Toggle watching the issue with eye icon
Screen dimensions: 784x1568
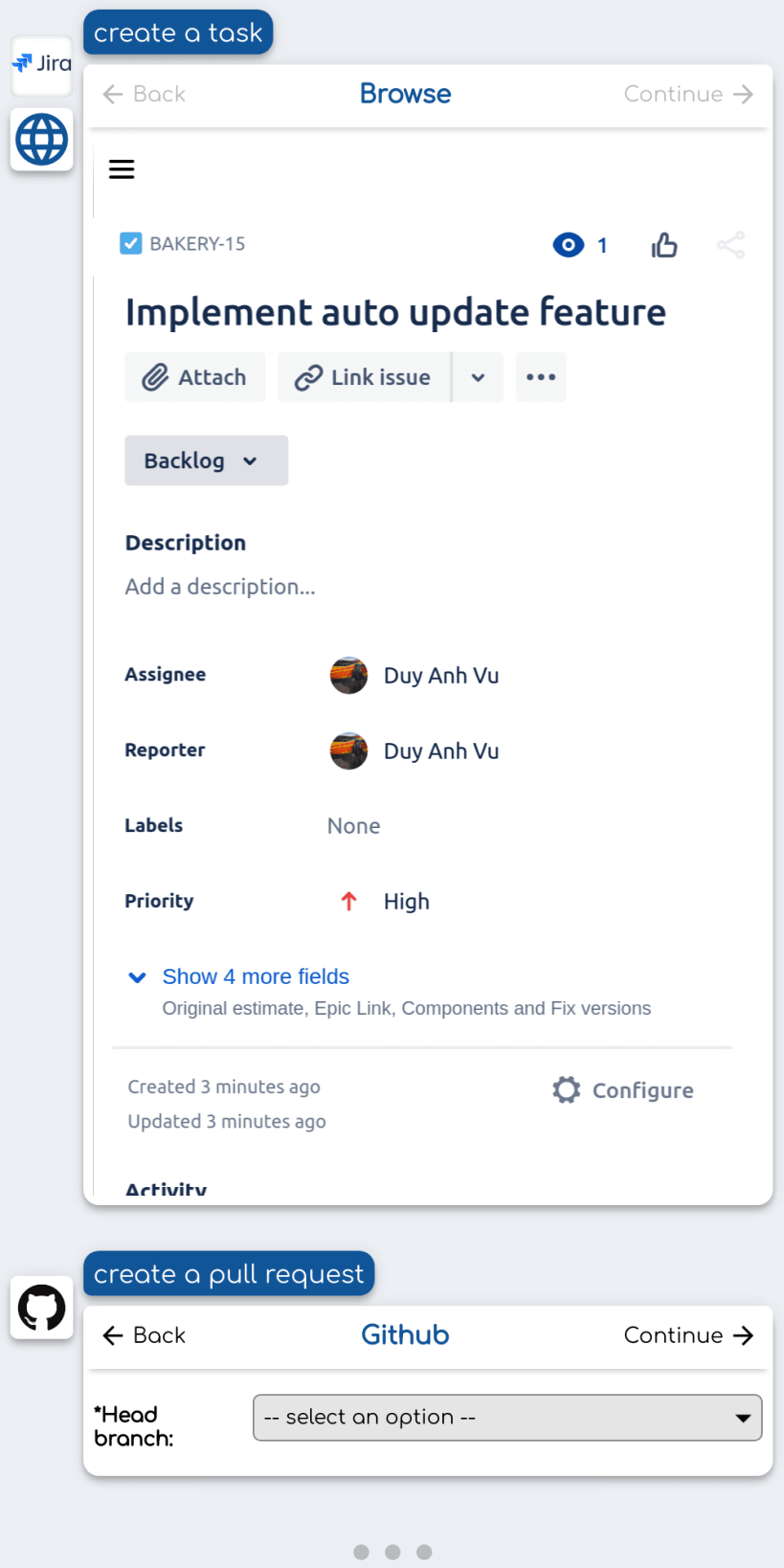pos(569,245)
